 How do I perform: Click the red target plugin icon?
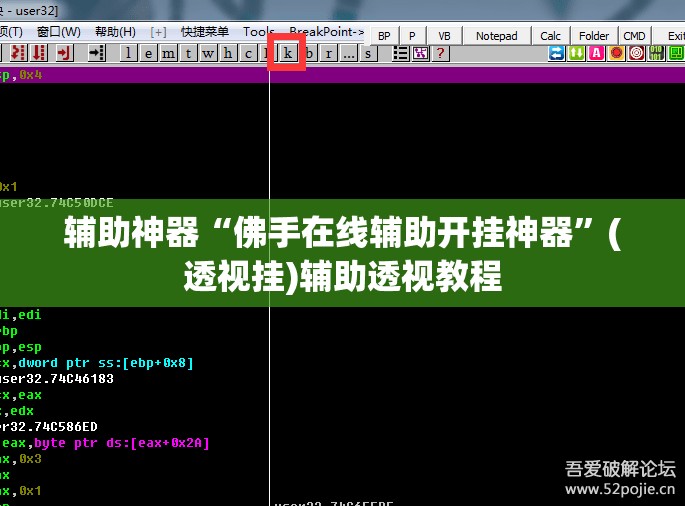pyautogui.click(x=637, y=53)
